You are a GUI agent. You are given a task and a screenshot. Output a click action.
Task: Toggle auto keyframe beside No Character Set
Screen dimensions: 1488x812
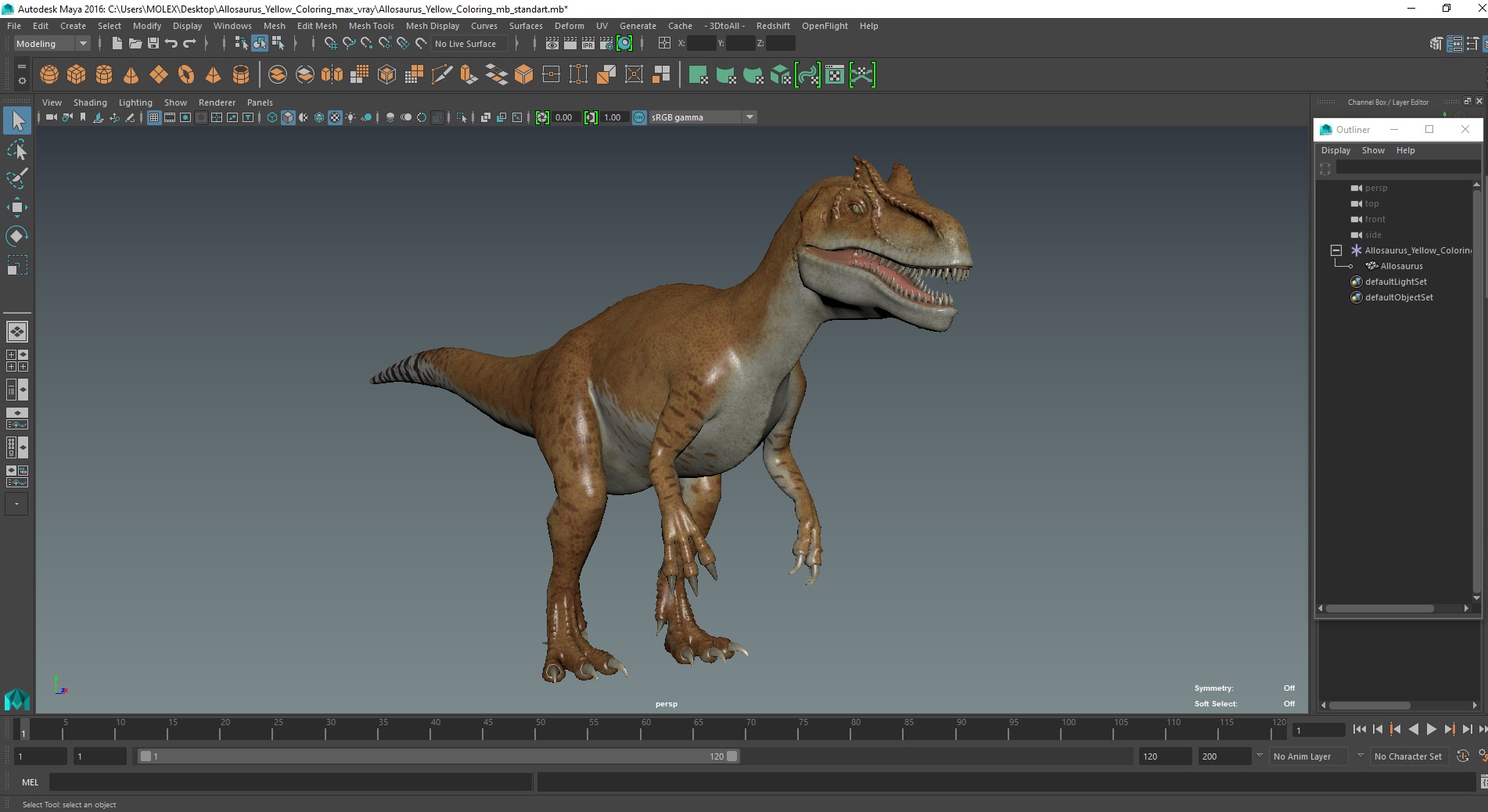1462,756
